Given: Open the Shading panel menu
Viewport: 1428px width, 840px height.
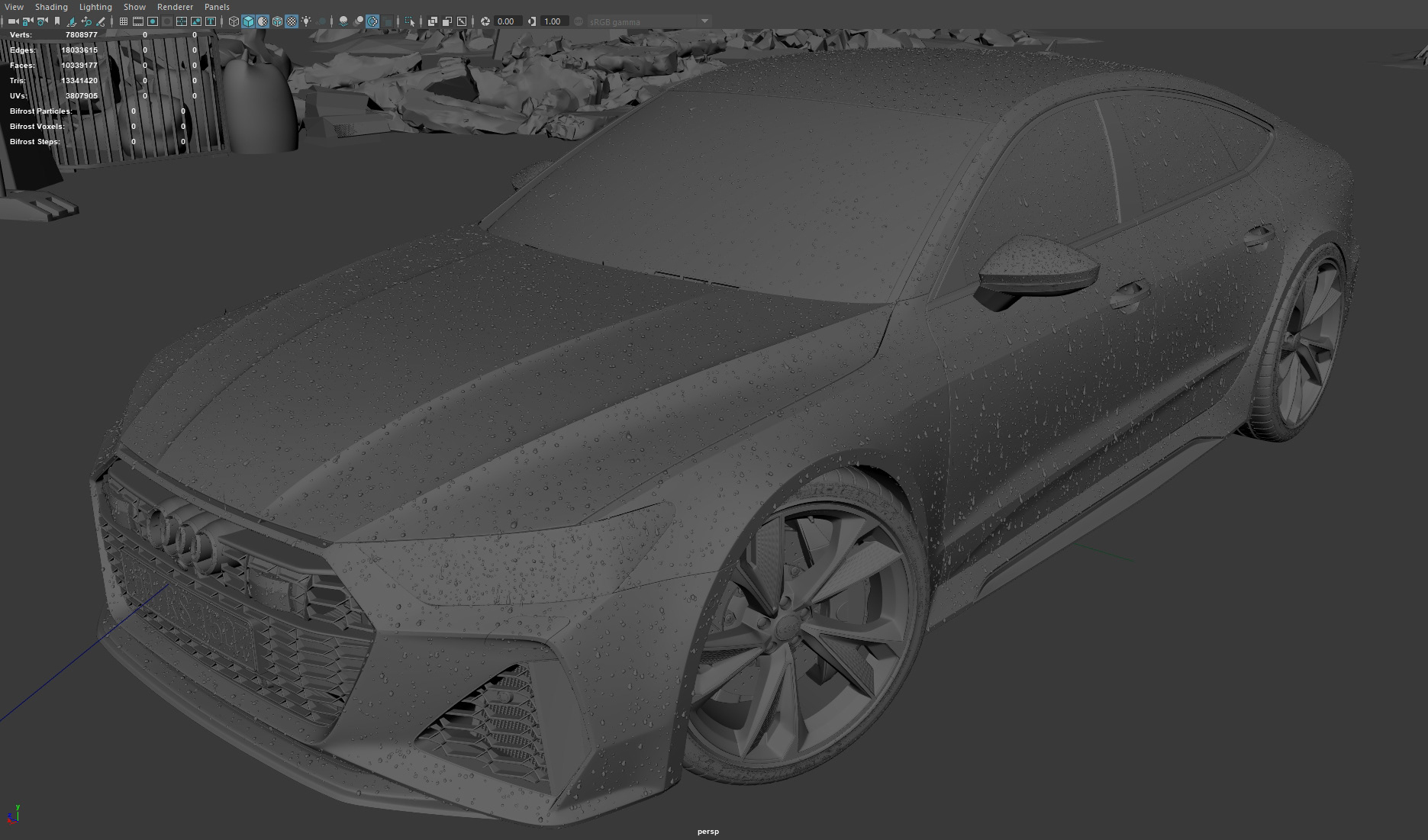Looking at the screenshot, I should point(51,7).
